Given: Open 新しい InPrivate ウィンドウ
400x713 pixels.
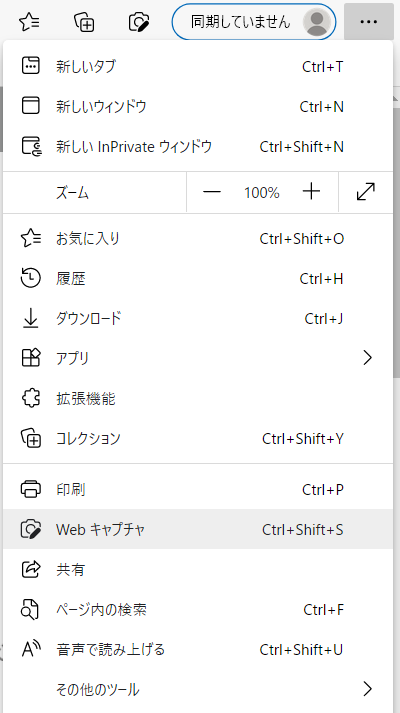Looking at the screenshot, I should click(198, 146).
